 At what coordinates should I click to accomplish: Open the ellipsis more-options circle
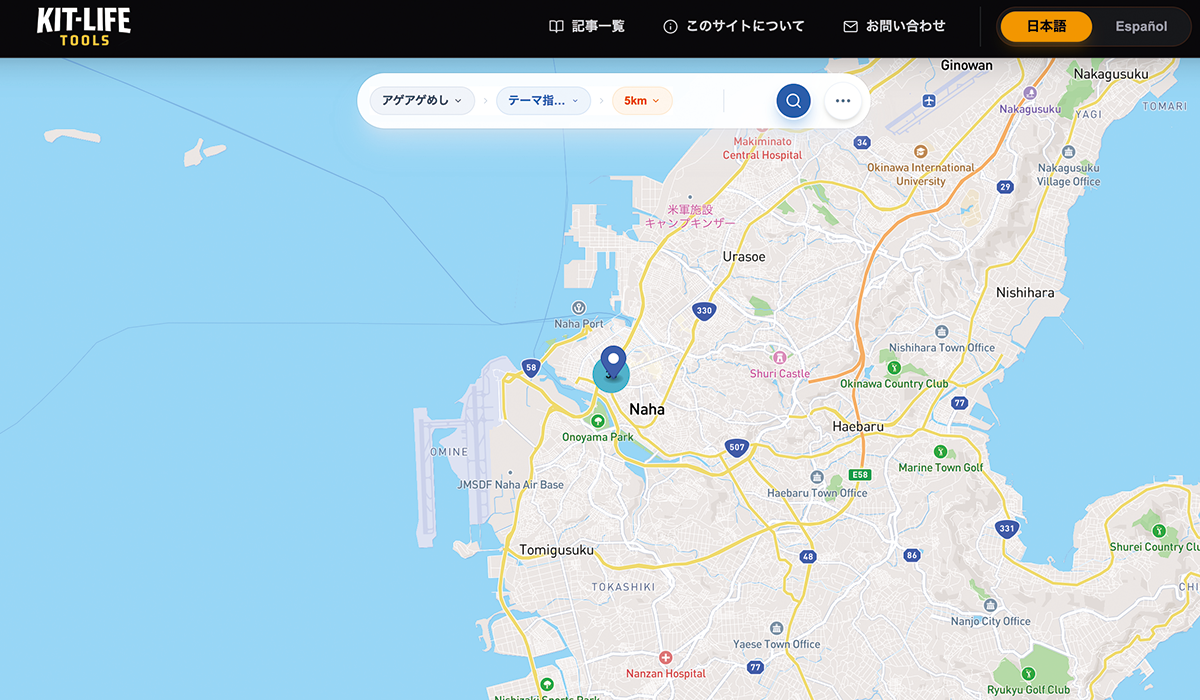point(842,100)
